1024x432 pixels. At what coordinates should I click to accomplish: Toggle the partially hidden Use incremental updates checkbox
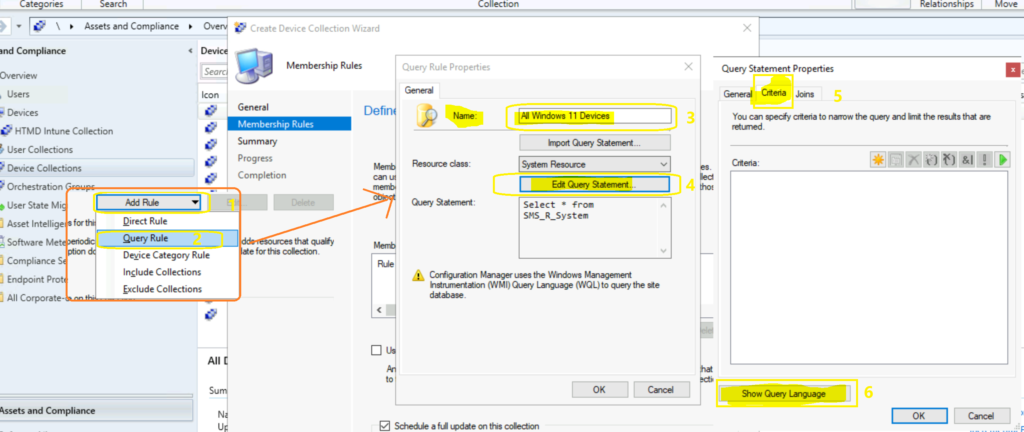point(376,350)
